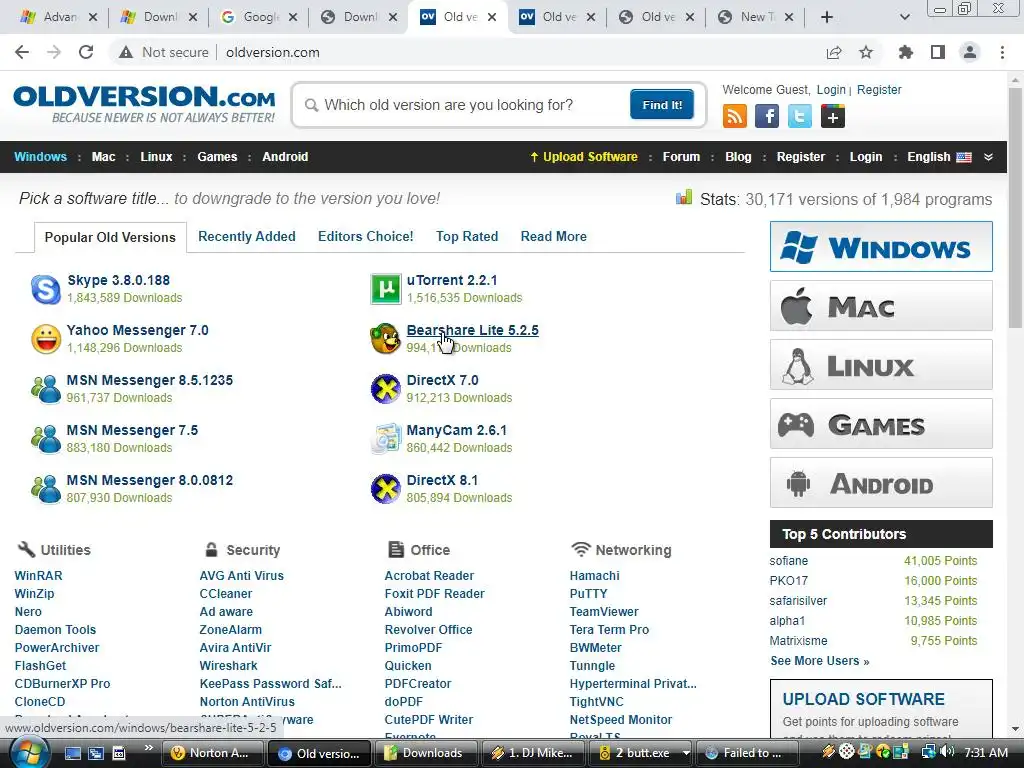Open the butt.exe taskbar group arrow

click(686, 753)
